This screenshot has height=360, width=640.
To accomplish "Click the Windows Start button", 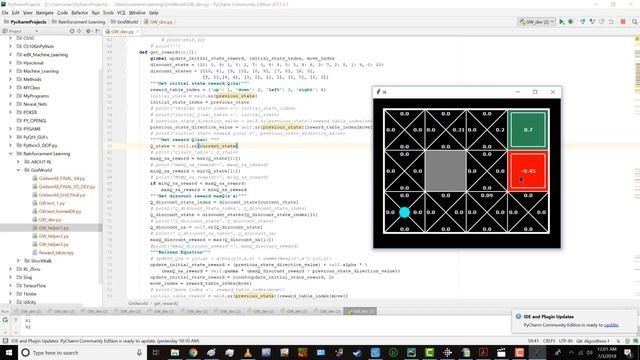I will click(x=8, y=353).
